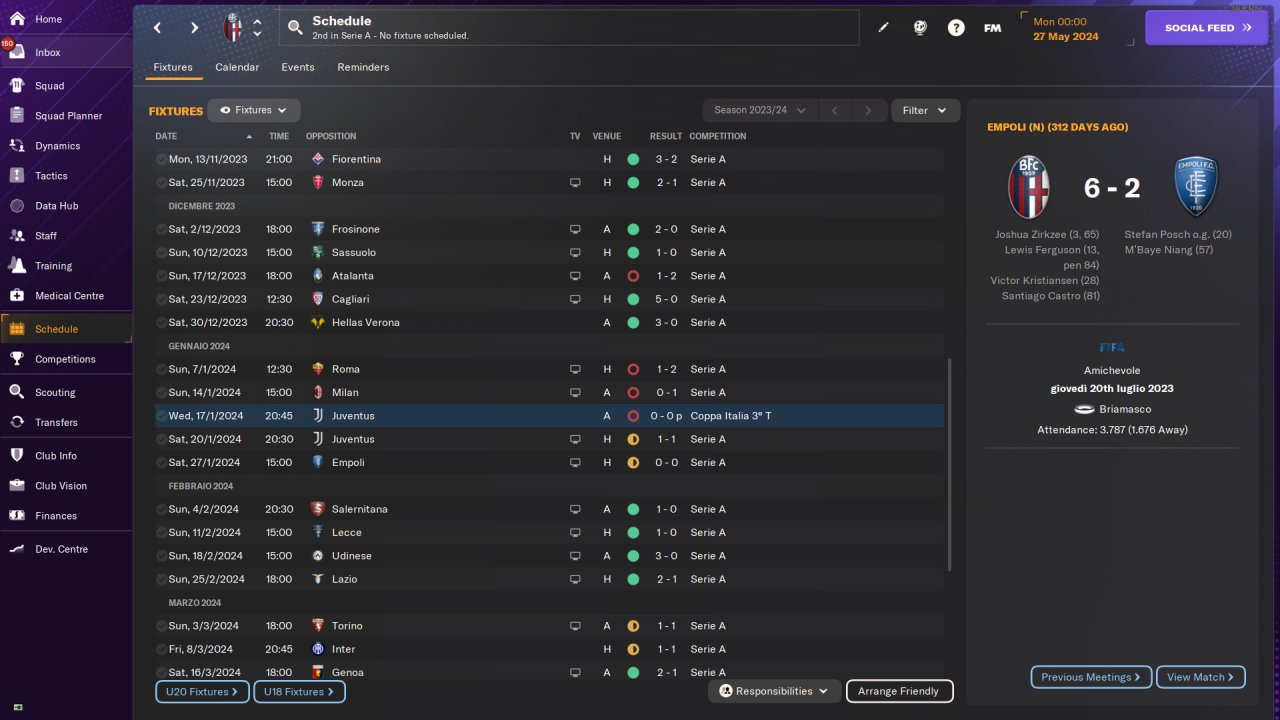
Task: Sort fixtures by Date column arrow
Action: coord(249,136)
